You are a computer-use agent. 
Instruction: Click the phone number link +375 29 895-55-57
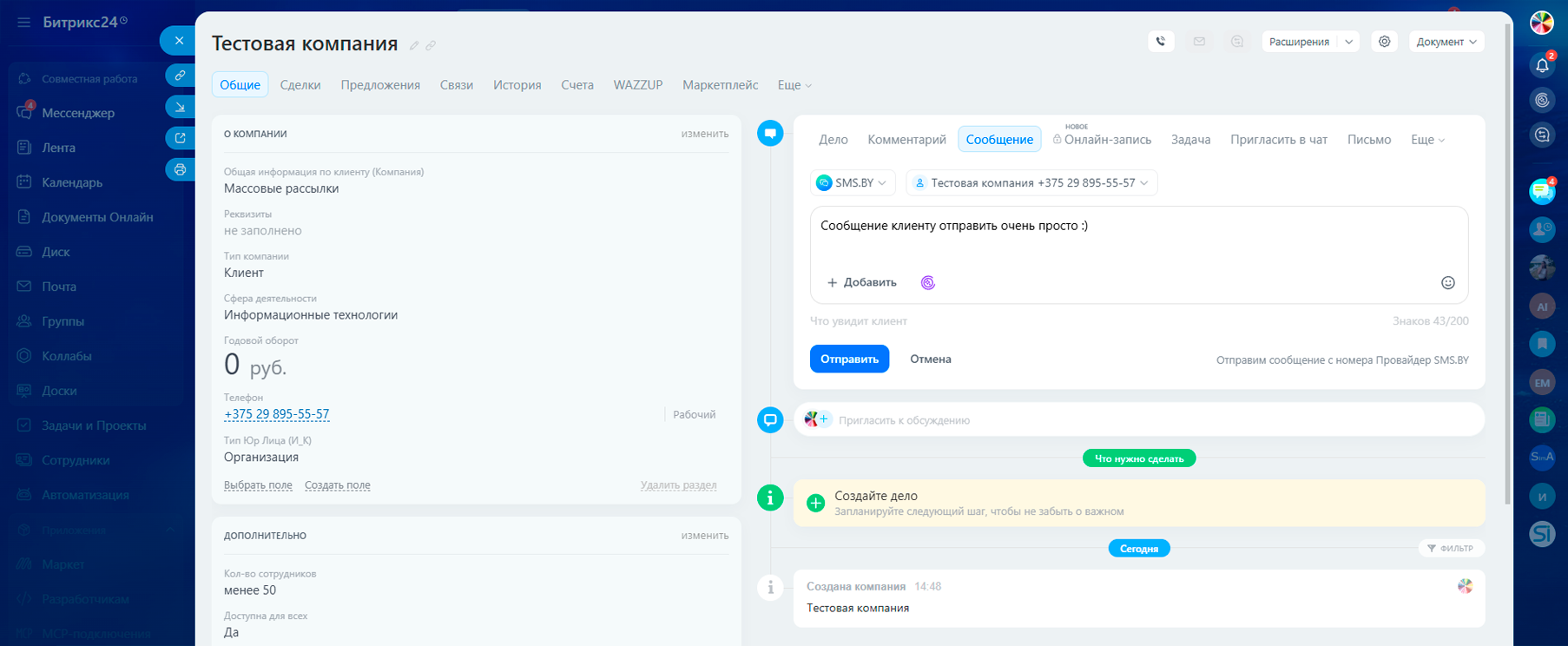click(x=276, y=414)
